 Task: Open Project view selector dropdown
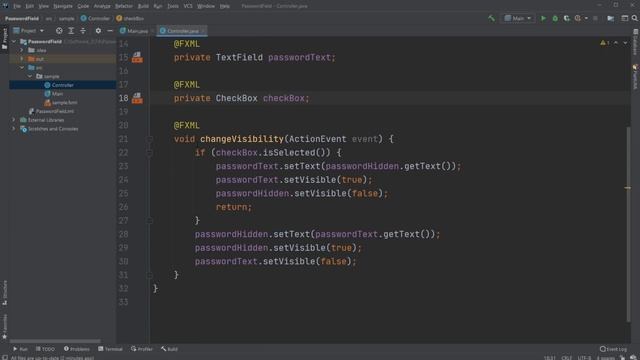pos(28,31)
